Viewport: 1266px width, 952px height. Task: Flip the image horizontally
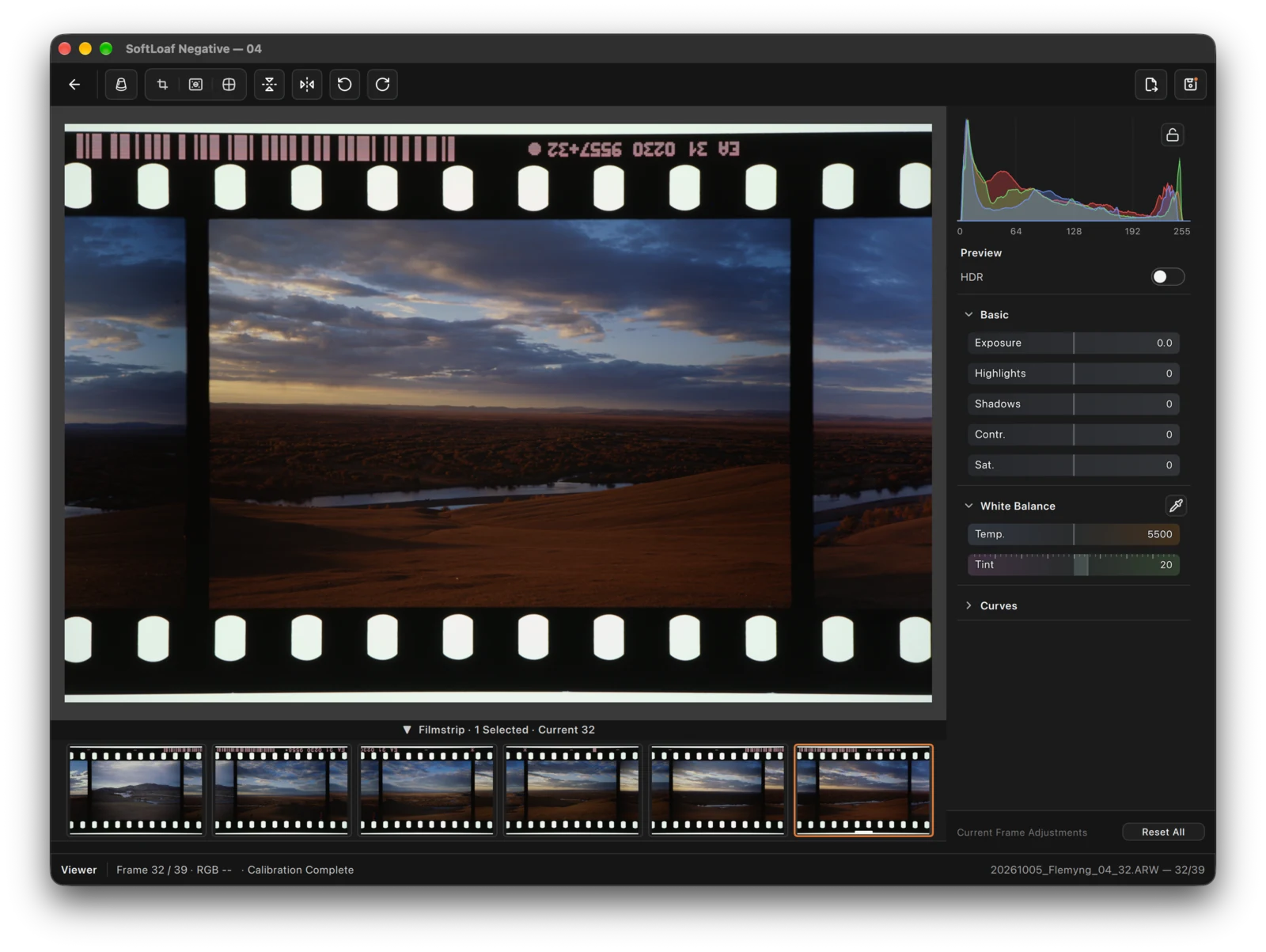click(x=307, y=85)
